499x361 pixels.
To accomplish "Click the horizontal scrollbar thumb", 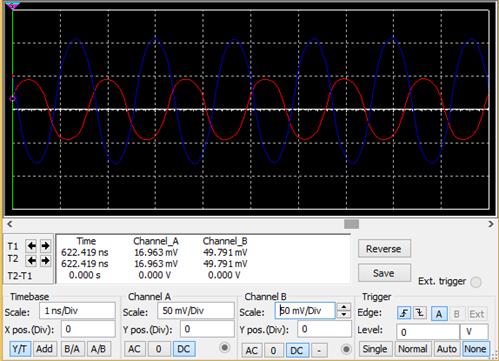I will 351,224.
